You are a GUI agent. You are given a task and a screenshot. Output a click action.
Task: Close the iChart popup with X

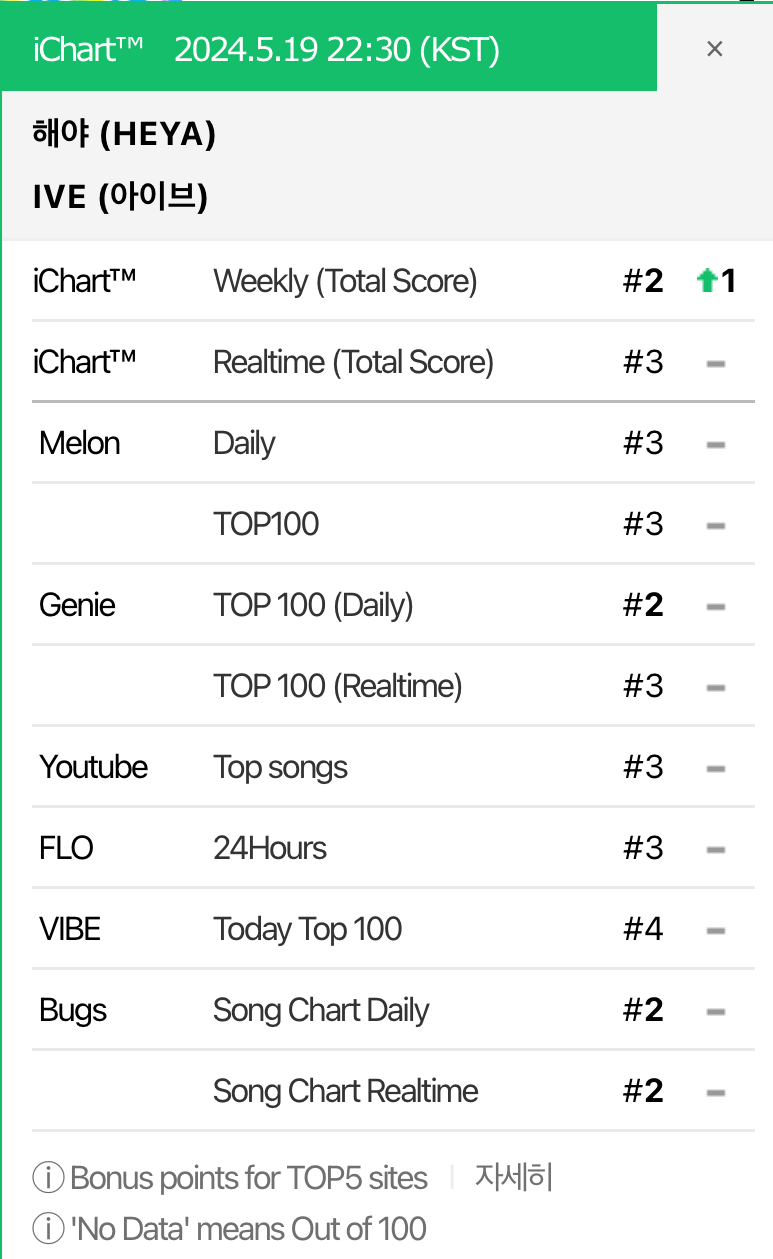tap(714, 48)
